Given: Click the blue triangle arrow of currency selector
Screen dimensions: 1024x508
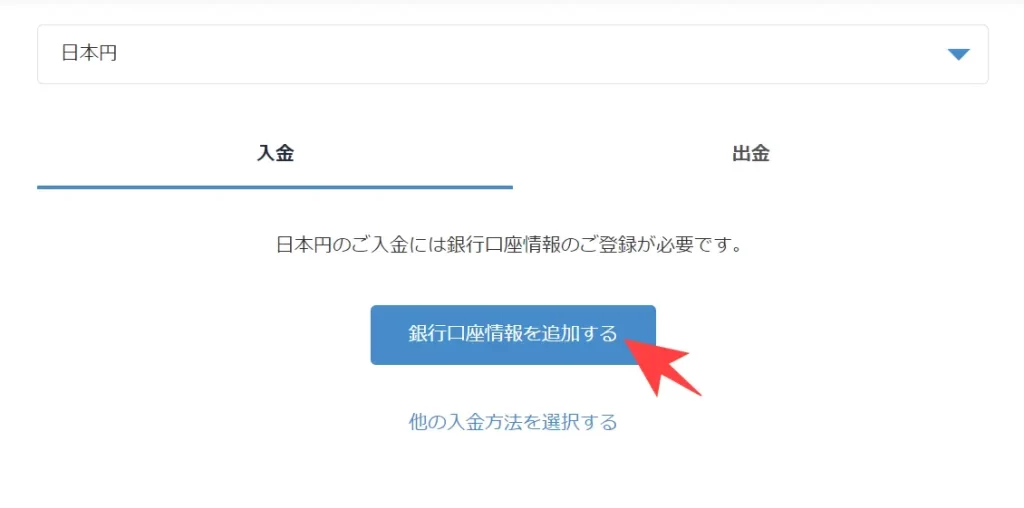Looking at the screenshot, I should pos(958,55).
